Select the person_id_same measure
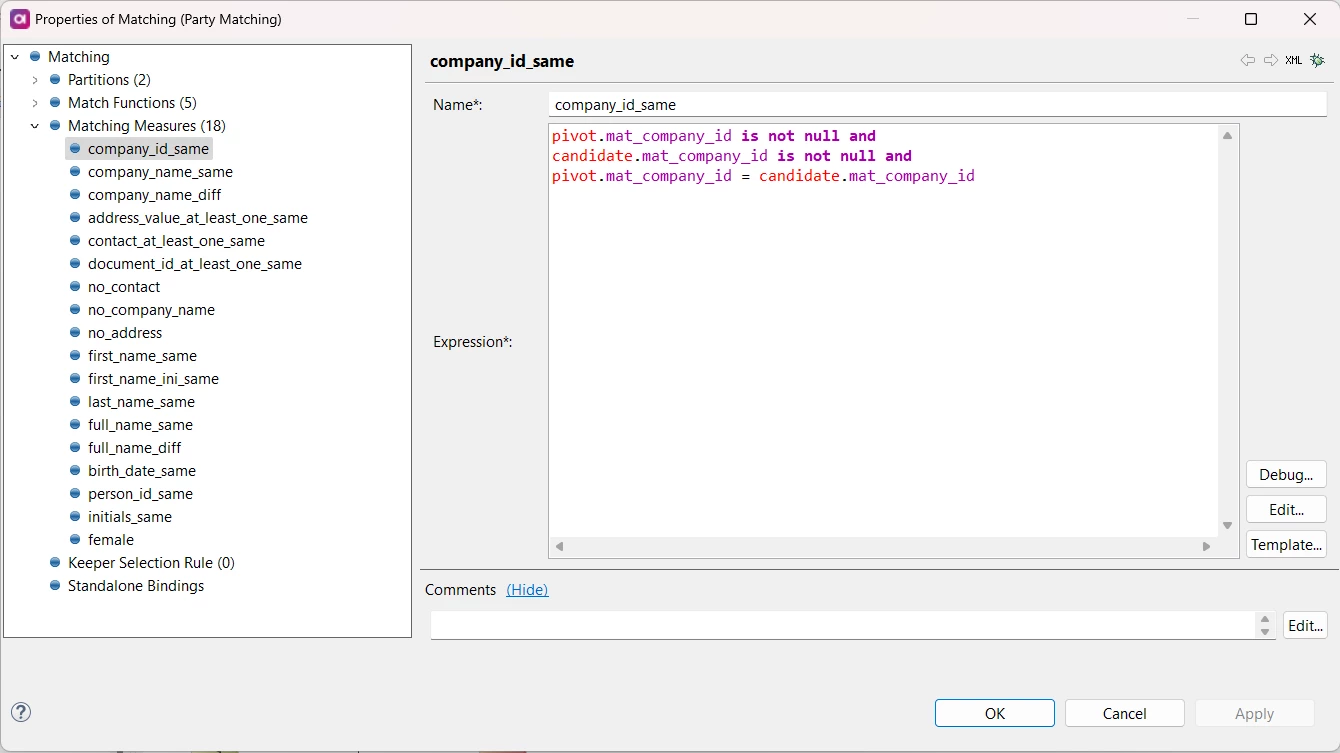This screenshot has height=753, width=1340. [140, 494]
